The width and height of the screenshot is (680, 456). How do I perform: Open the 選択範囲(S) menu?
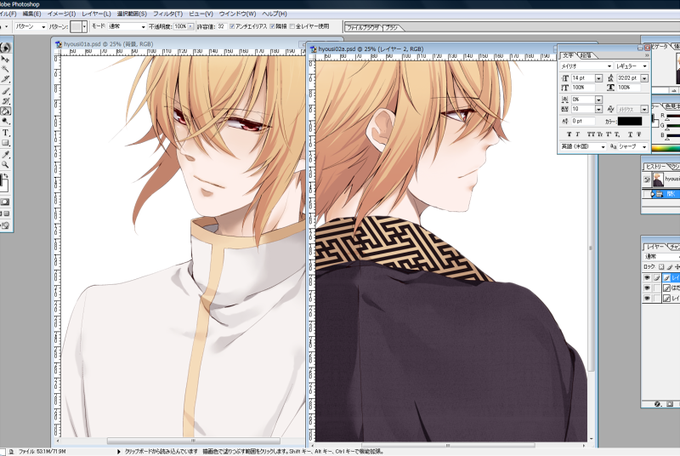pos(131,14)
